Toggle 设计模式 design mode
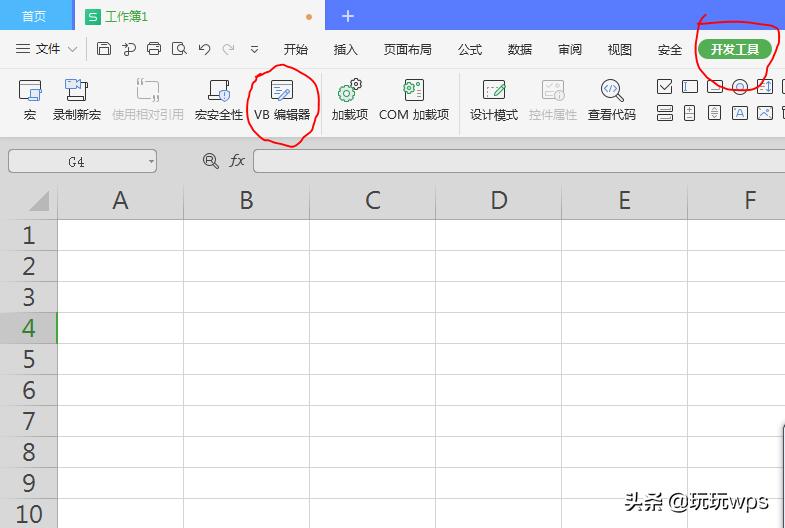 pos(494,99)
